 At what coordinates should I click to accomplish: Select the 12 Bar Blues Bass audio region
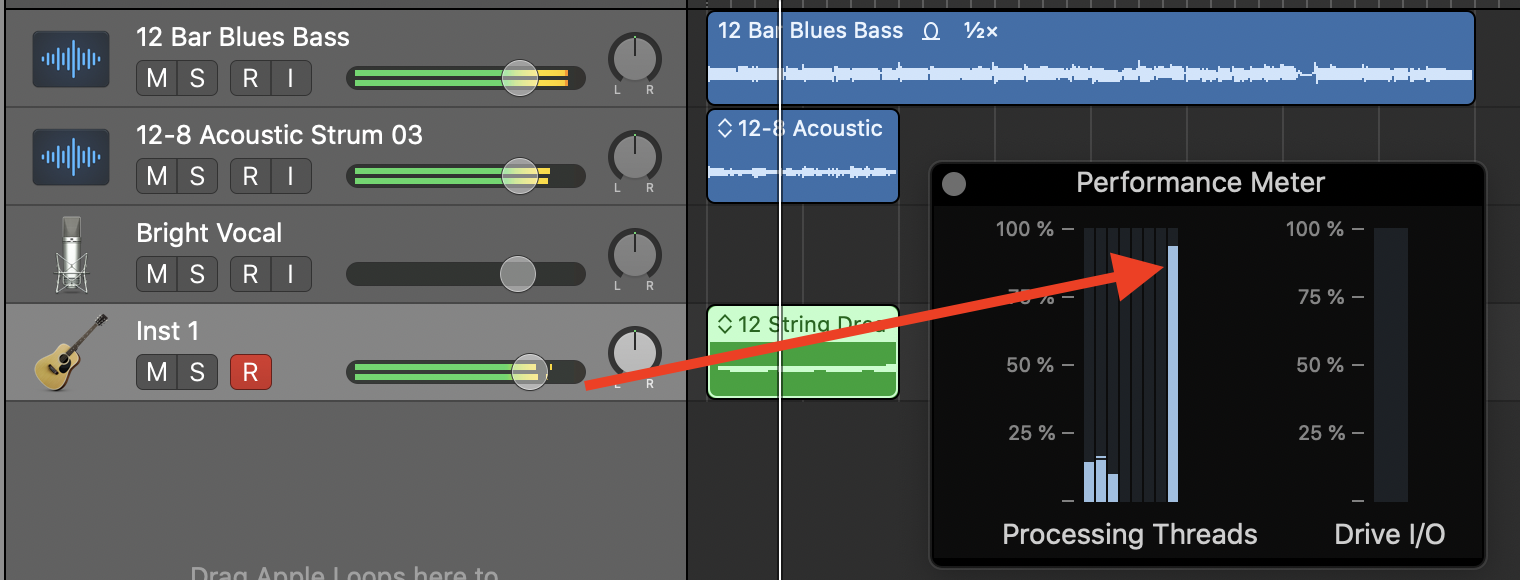pos(1090,75)
